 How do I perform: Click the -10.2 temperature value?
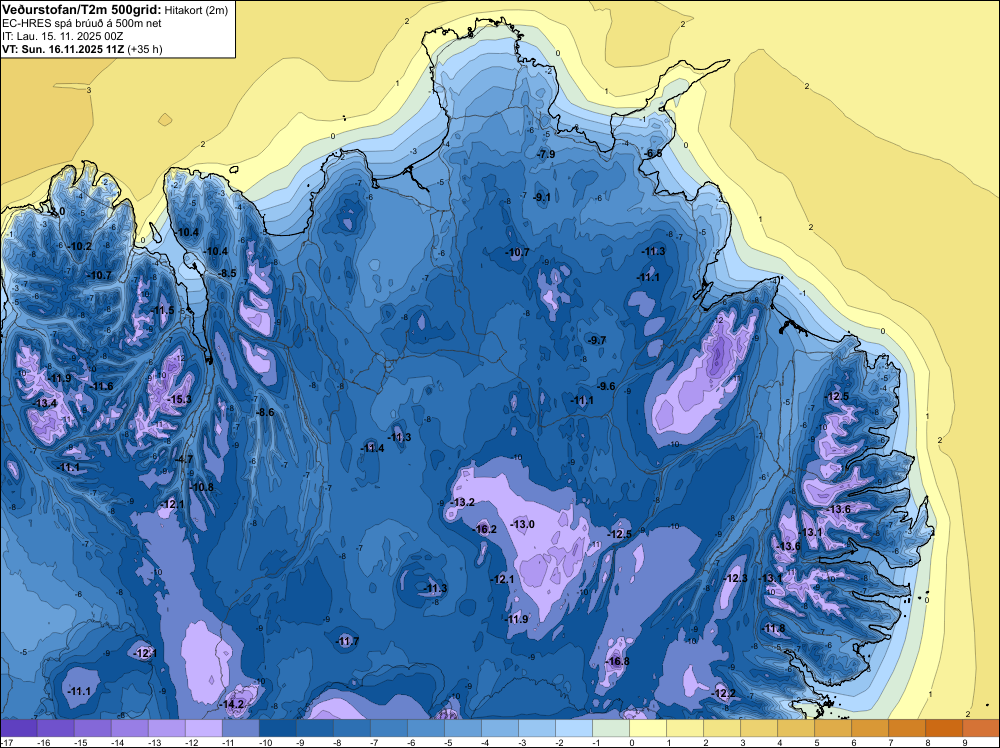tap(80, 246)
